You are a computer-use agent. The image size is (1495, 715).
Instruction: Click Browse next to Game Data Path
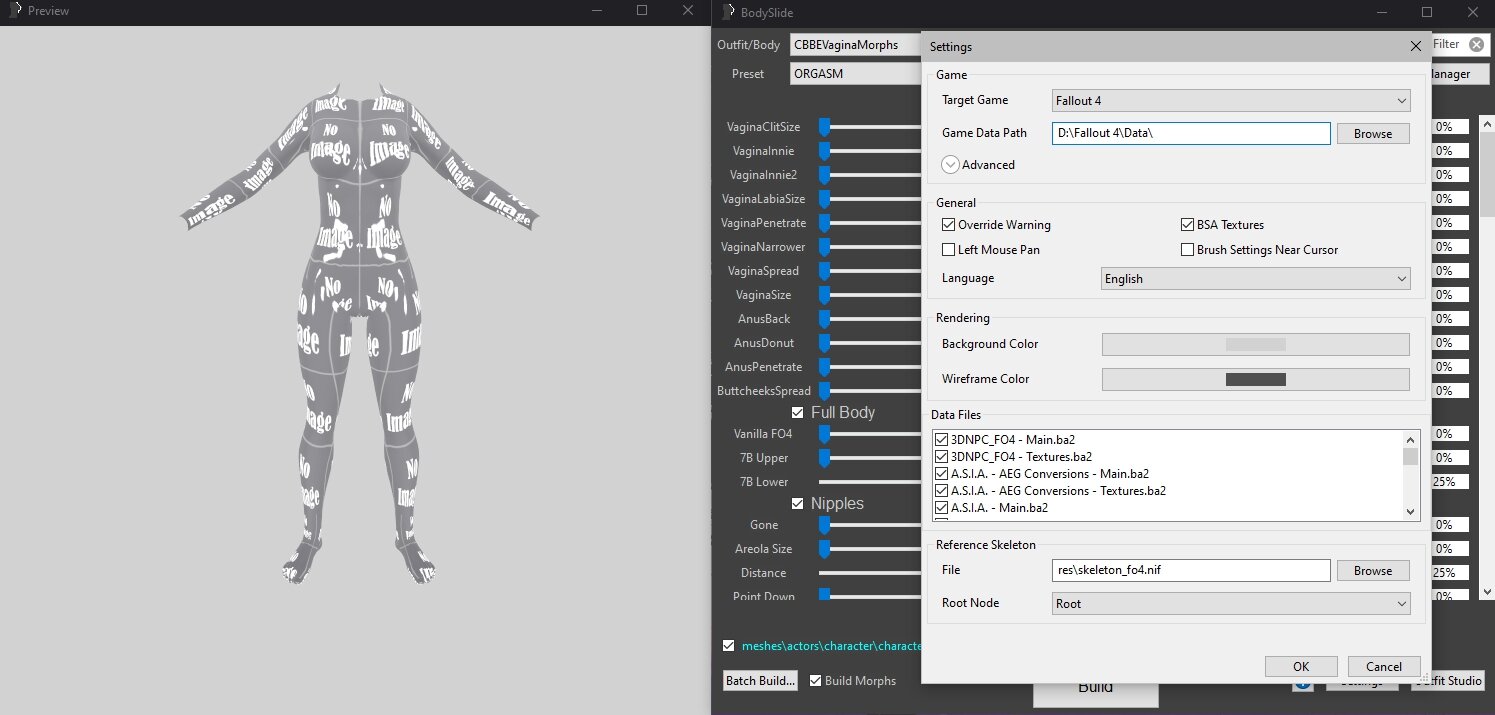[x=1372, y=134]
